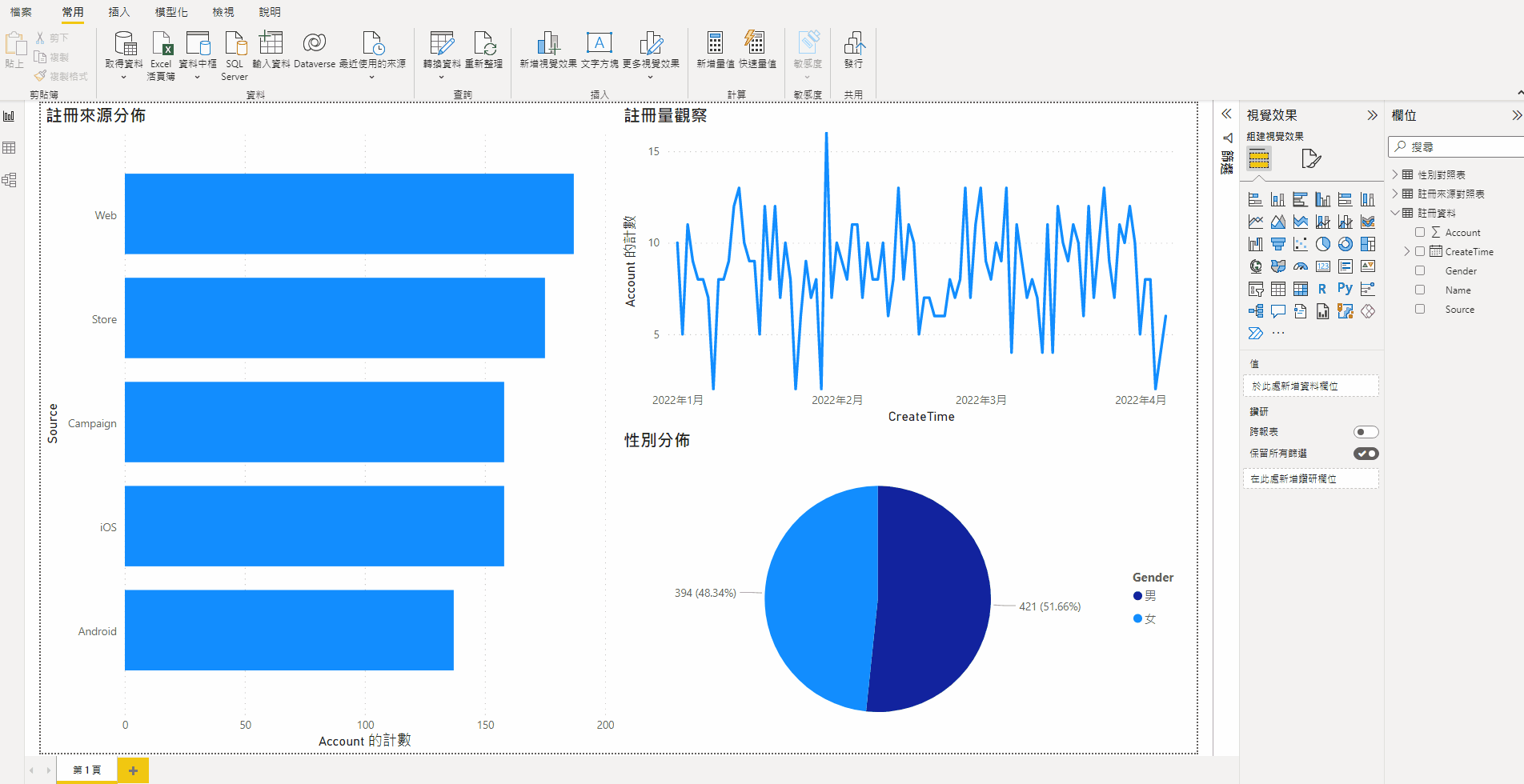Collapse the 欄位 fields pane
The image size is (1524, 784).
tap(1516, 115)
